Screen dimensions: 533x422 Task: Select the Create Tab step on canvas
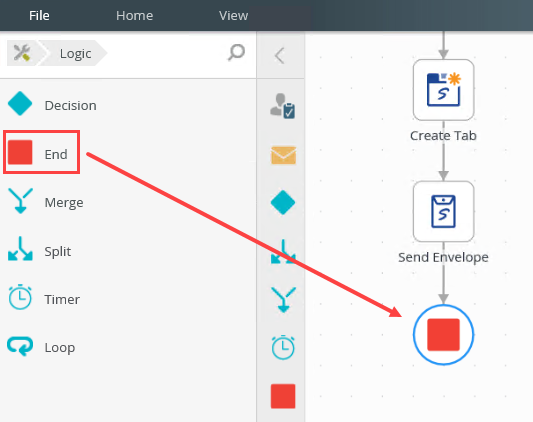point(444,90)
